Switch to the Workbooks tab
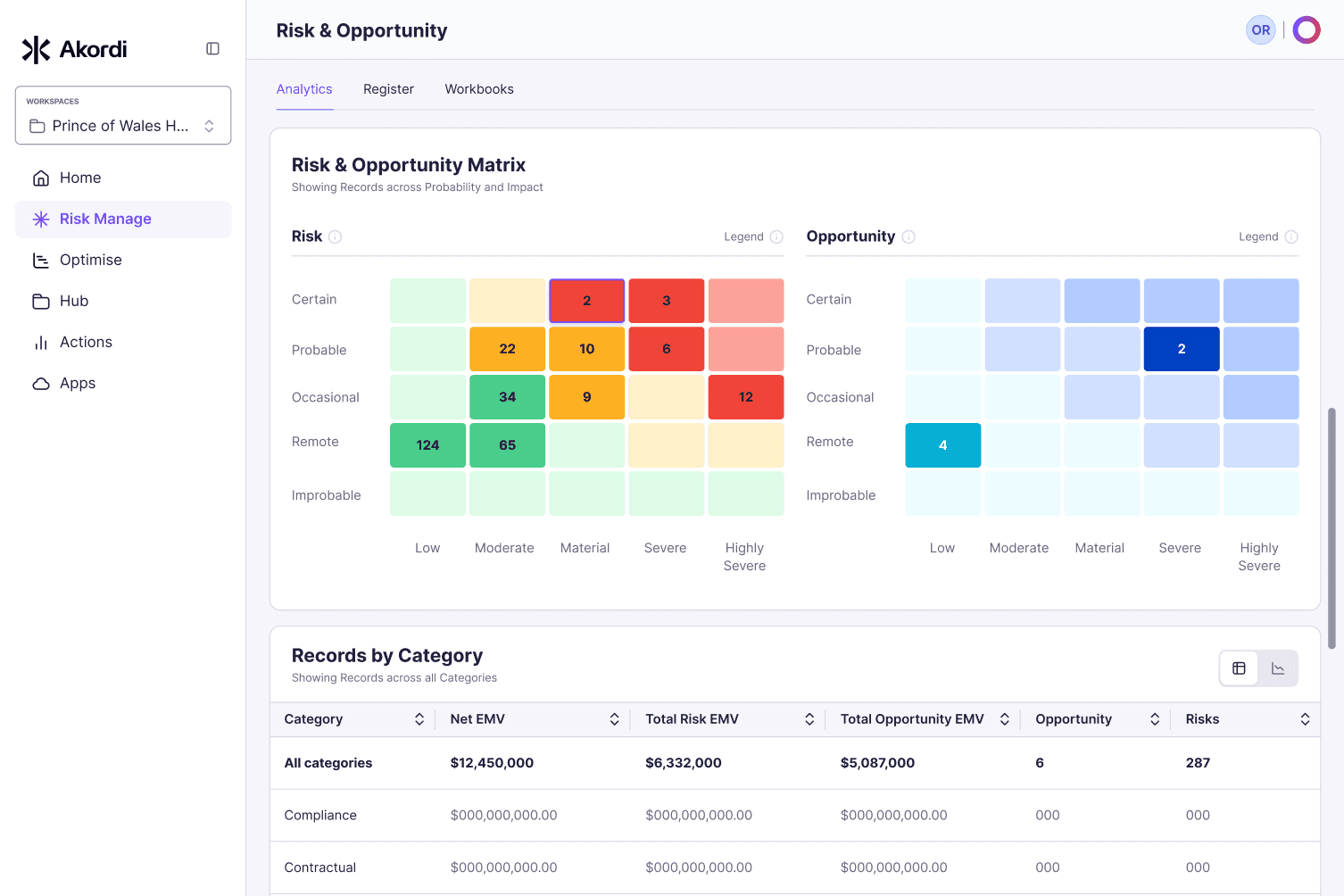The height and width of the screenshot is (896, 1344). coord(479,89)
